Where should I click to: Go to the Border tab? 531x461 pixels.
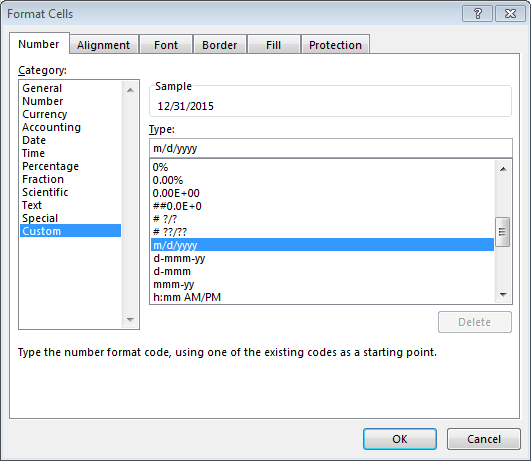219,45
